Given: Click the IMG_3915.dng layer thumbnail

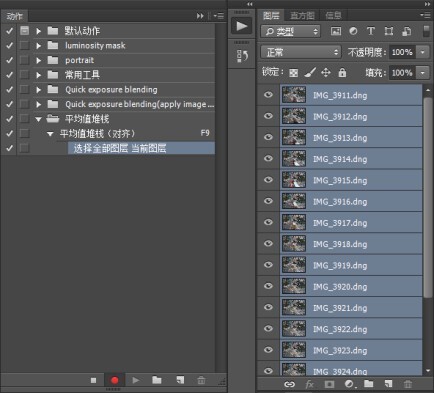Looking at the screenshot, I should click(x=294, y=180).
